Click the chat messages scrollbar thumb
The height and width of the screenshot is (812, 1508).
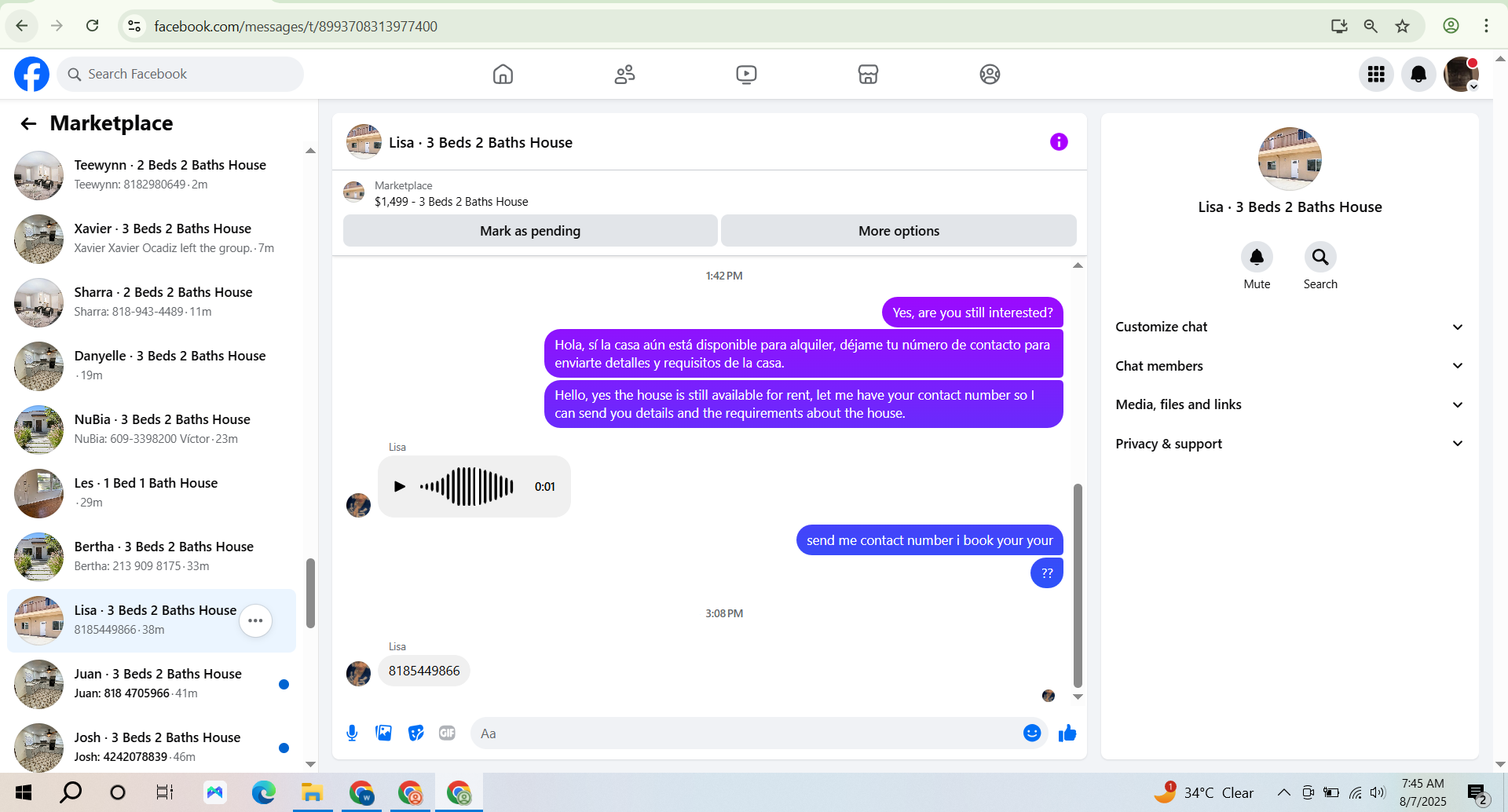(x=1078, y=585)
